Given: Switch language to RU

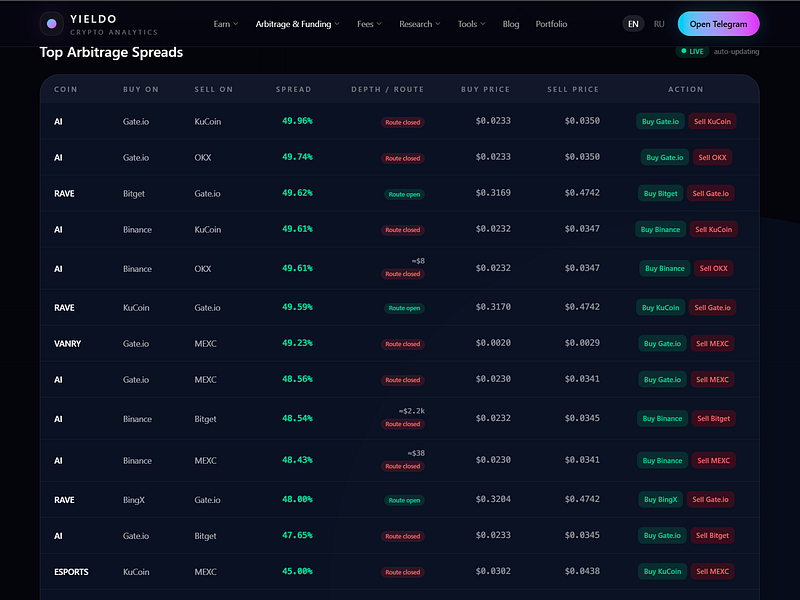Looking at the screenshot, I should pos(659,24).
